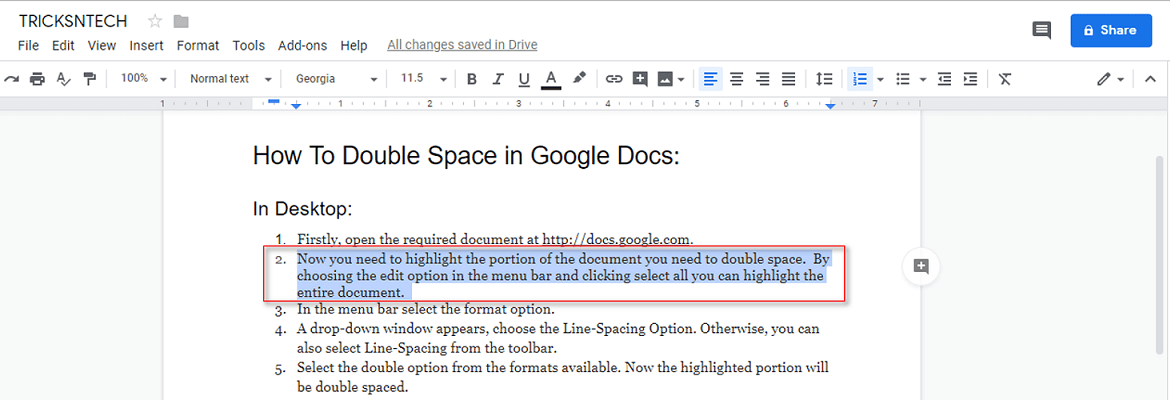Select the paint format roller icon
Screen dimensions: 1170x400
[90, 78]
